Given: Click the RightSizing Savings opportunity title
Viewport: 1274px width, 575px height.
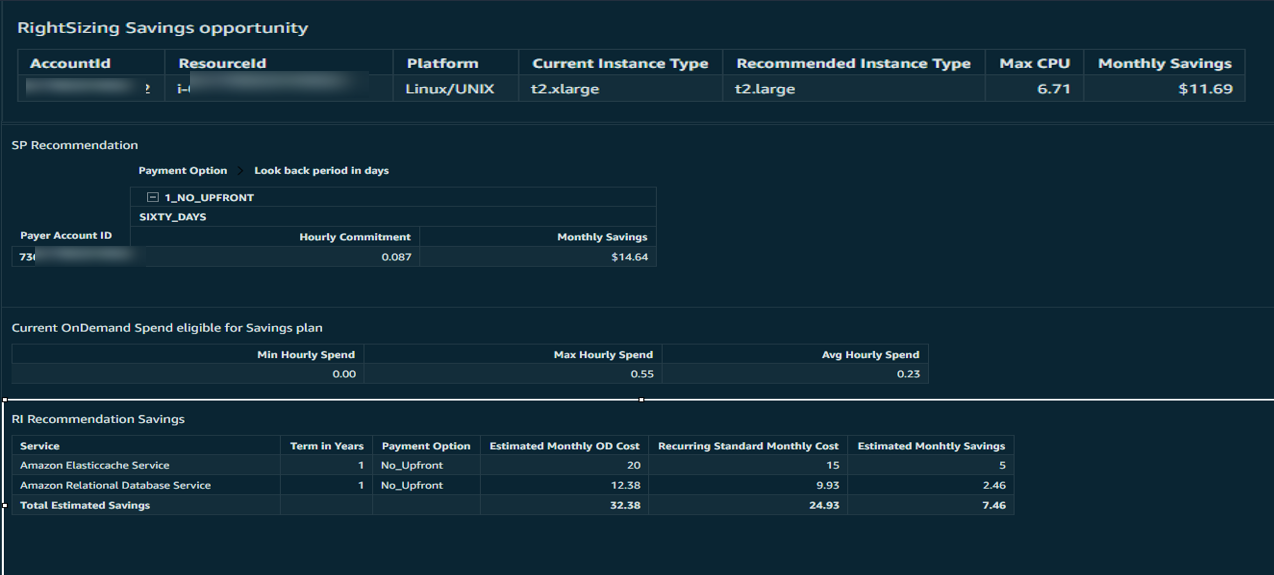Looking at the screenshot, I should point(163,28).
